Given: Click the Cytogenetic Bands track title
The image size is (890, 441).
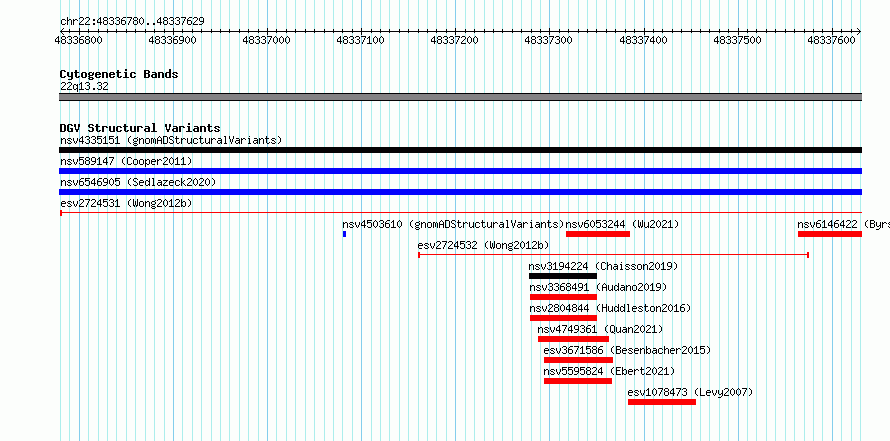Looking at the screenshot, I should pyautogui.click(x=119, y=74).
